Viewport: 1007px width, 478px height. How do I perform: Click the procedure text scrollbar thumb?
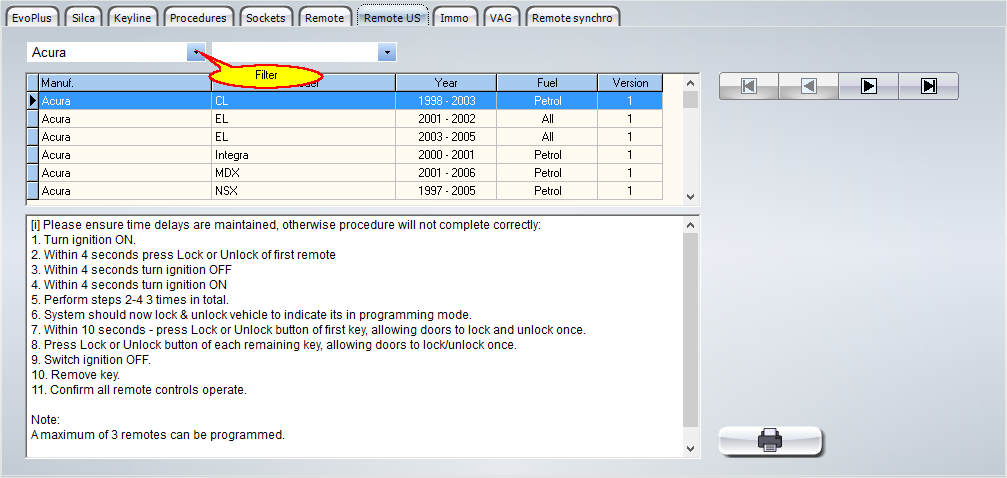(x=690, y=331)
